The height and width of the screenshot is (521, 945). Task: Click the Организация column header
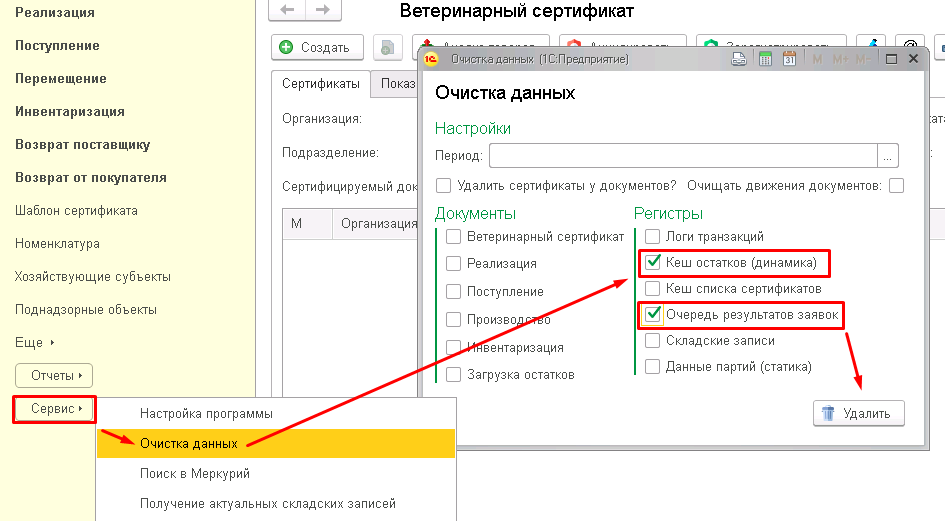tap(375, 224)
